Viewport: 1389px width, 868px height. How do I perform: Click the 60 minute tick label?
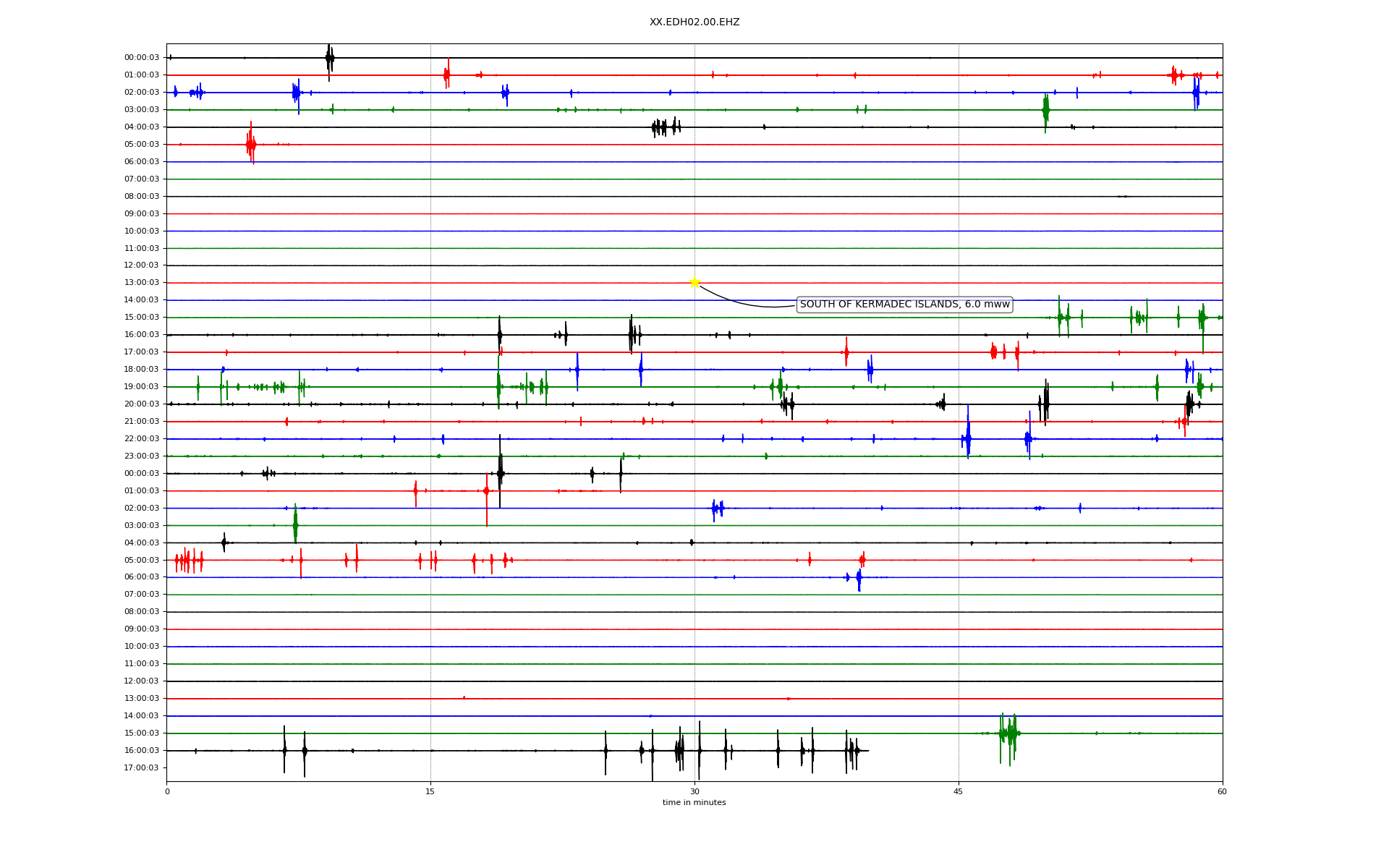coord(1222,792)
